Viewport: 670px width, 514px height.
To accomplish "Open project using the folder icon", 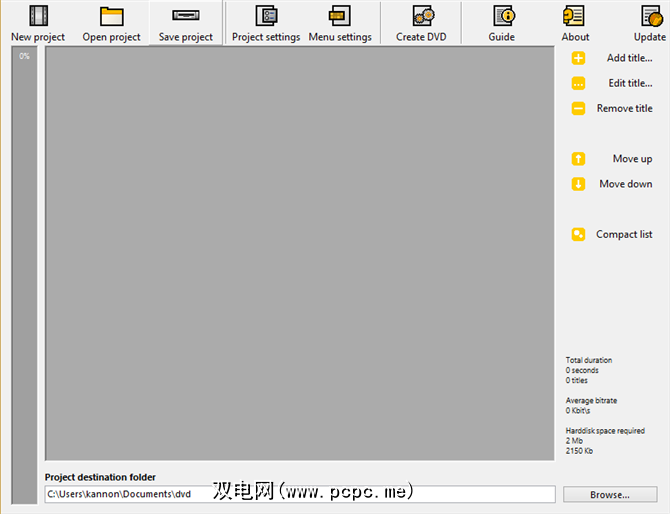I will point(112,16).
